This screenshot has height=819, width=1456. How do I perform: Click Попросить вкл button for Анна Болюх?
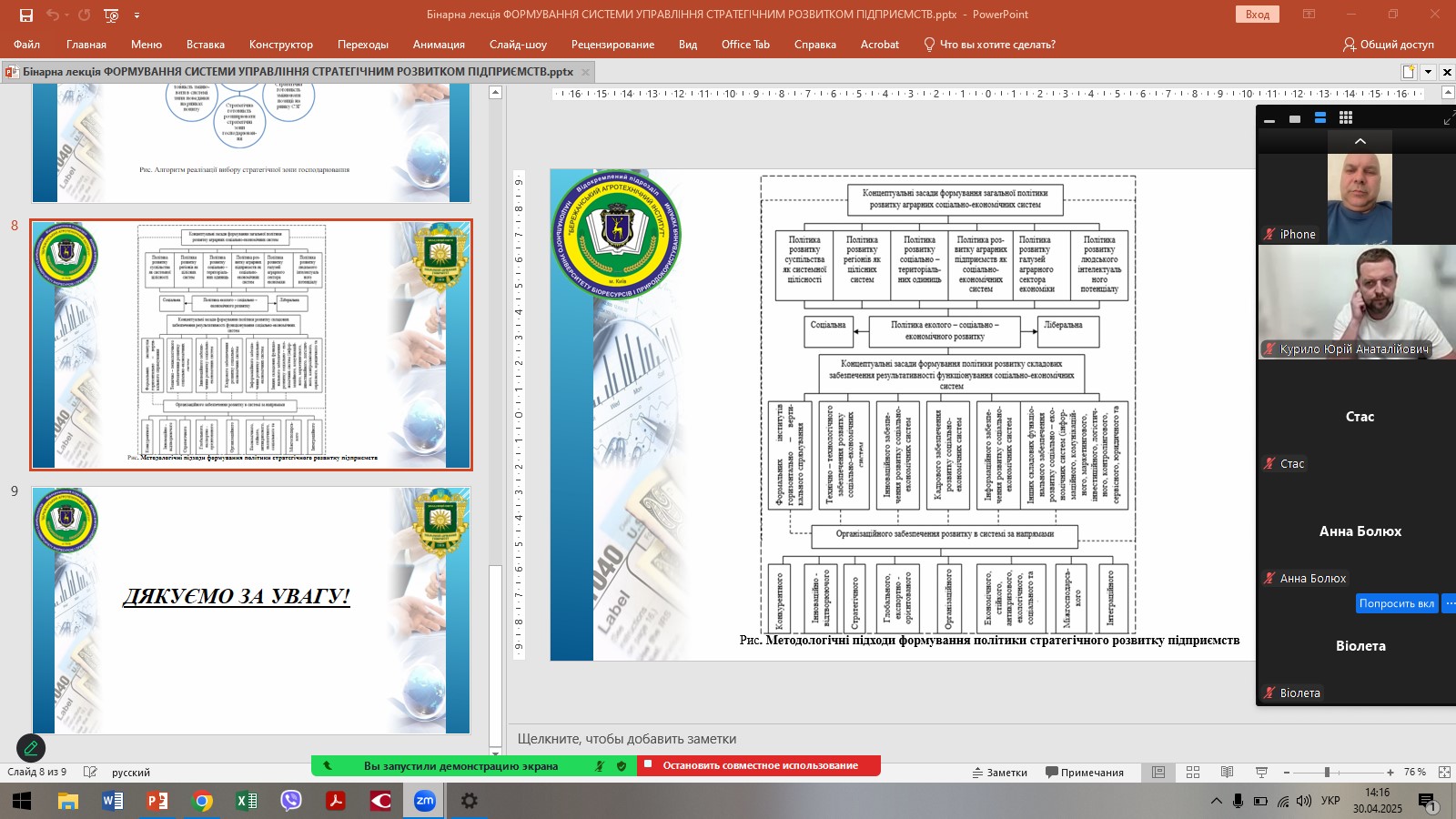(1396, 603)
